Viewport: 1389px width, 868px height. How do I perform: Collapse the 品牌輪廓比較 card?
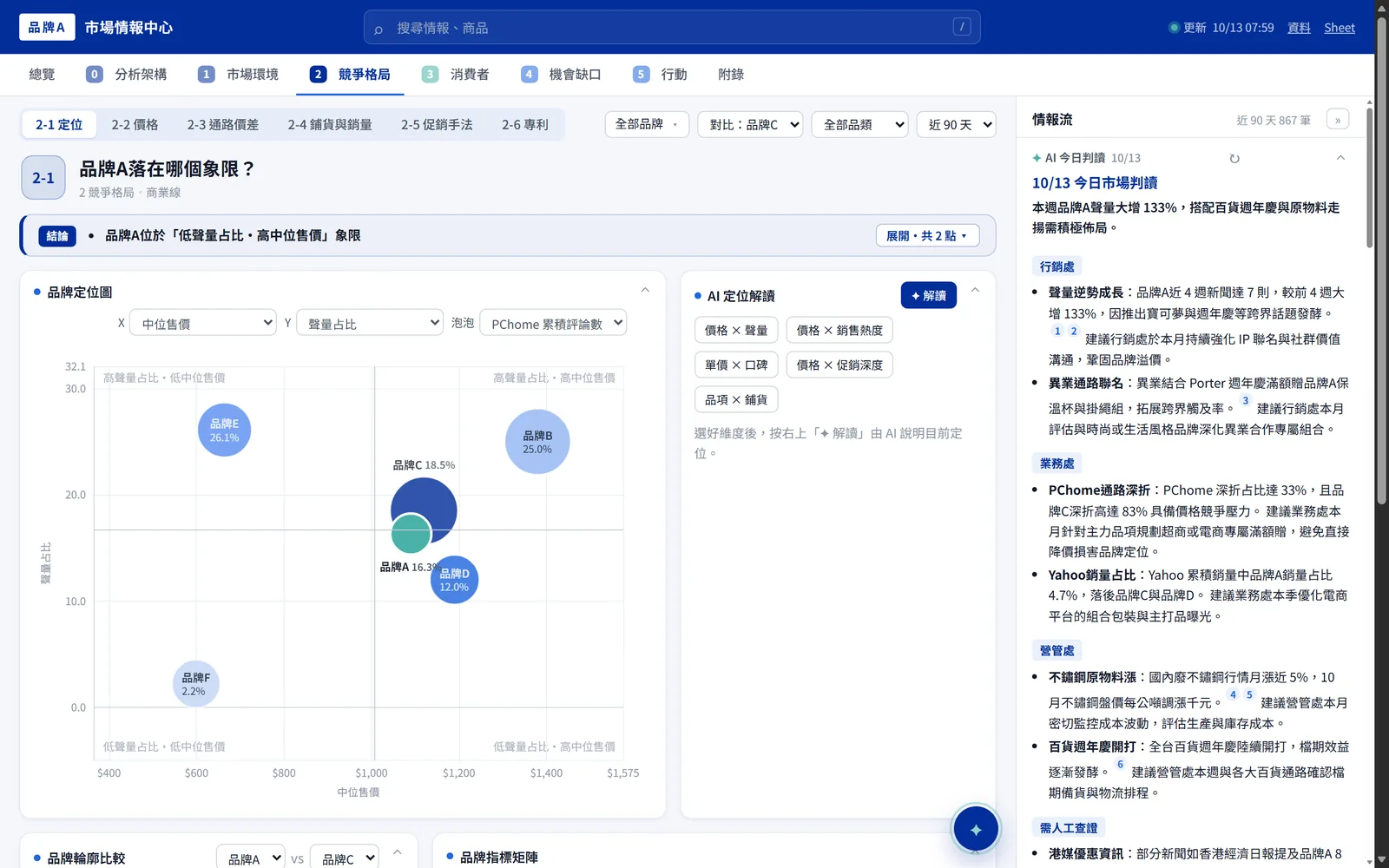pos(397,852)
